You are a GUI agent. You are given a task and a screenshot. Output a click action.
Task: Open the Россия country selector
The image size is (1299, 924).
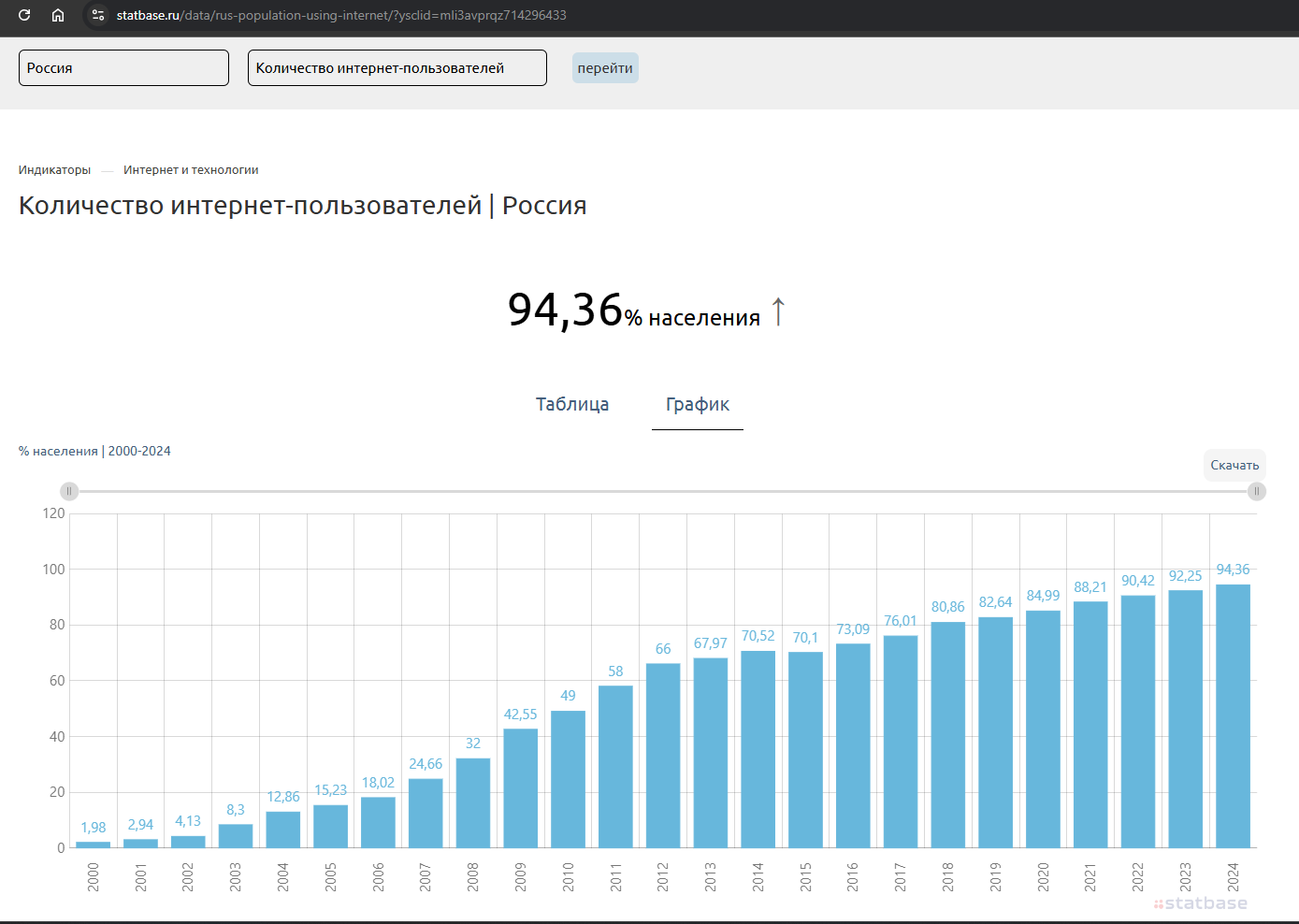pos(123,68)
